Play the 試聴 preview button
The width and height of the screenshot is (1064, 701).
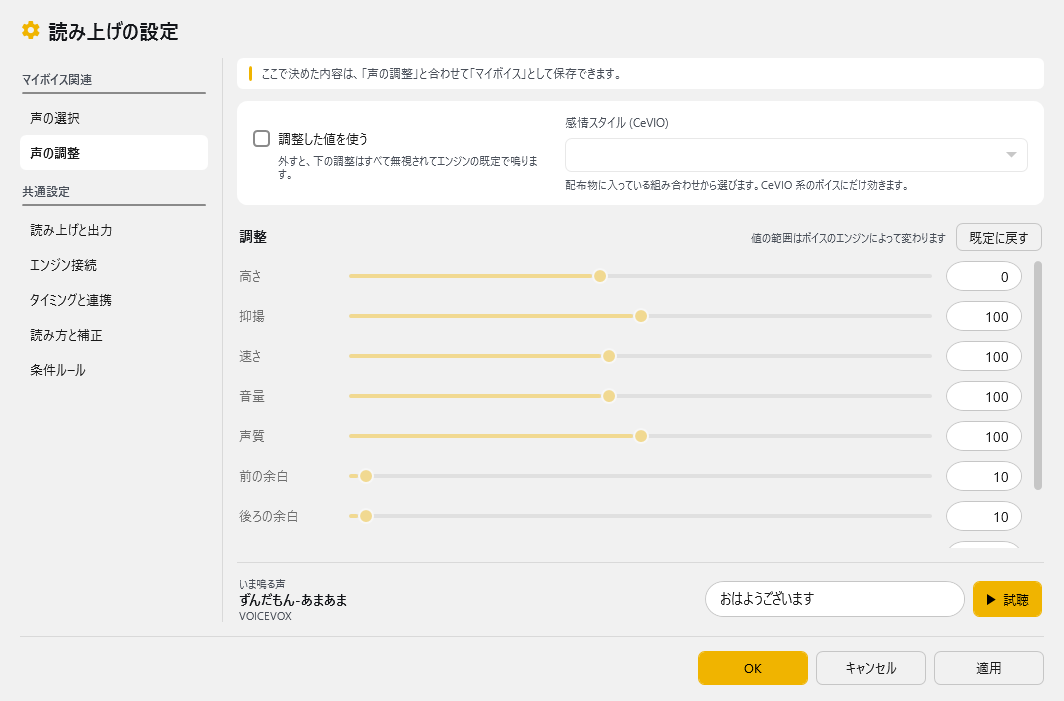[1007, 599]
